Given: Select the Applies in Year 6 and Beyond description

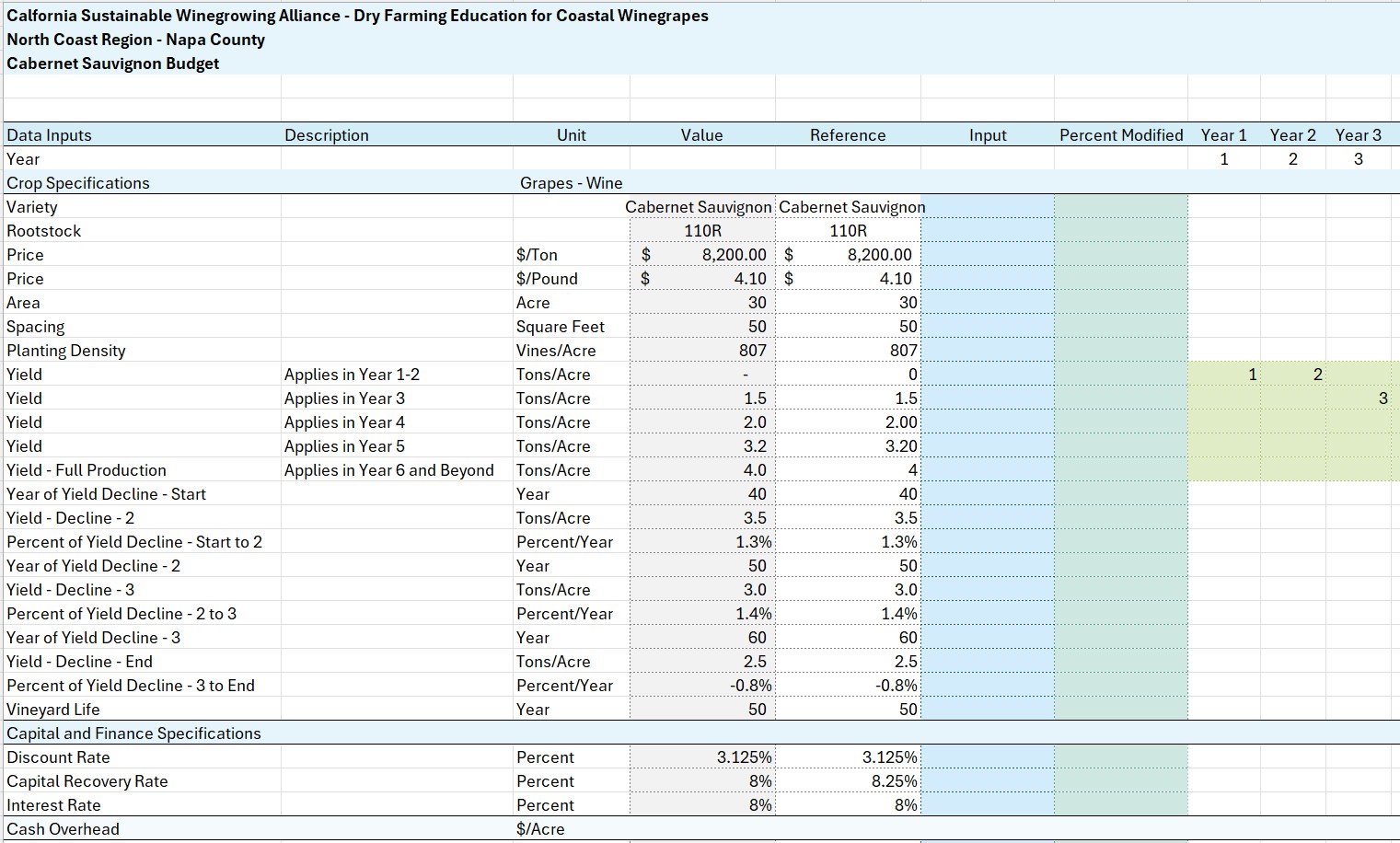Looking at the screenshot, I should [388, 470].
